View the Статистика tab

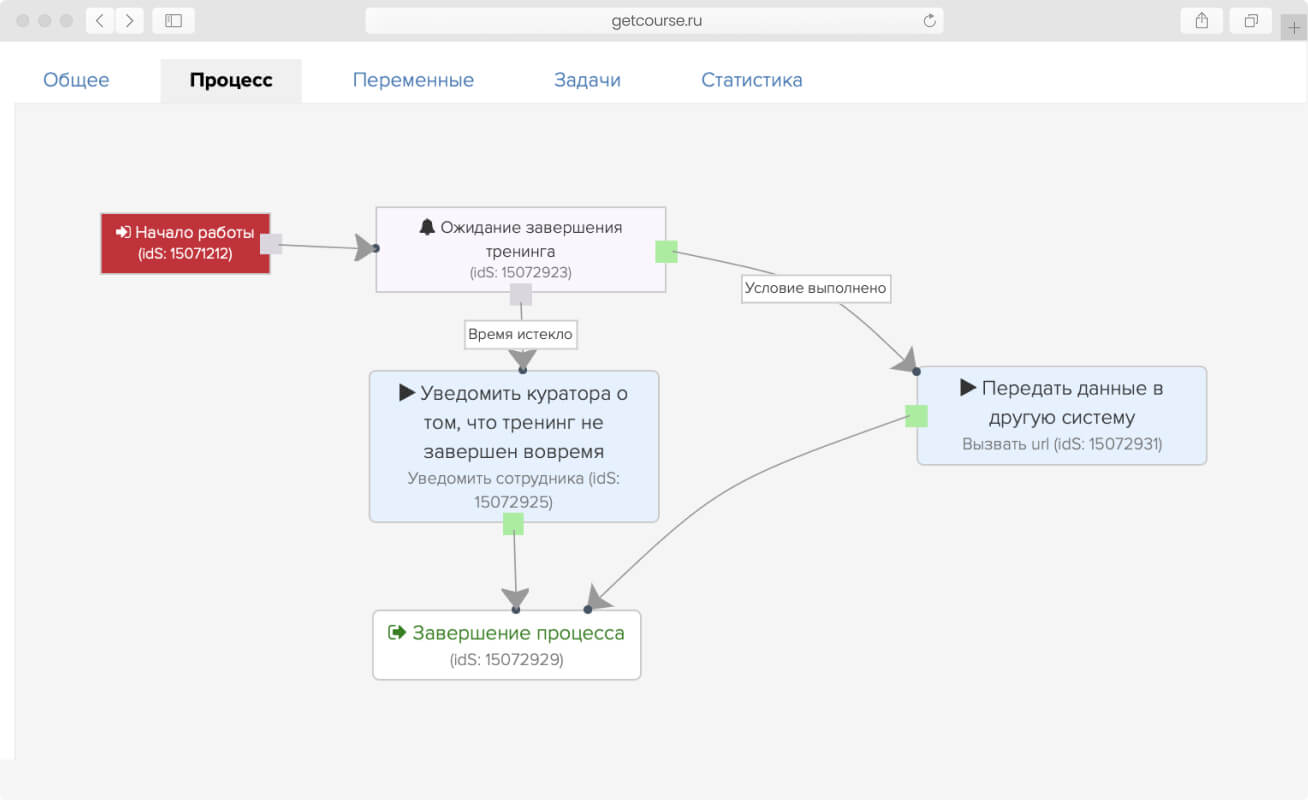tap(752, 80)
